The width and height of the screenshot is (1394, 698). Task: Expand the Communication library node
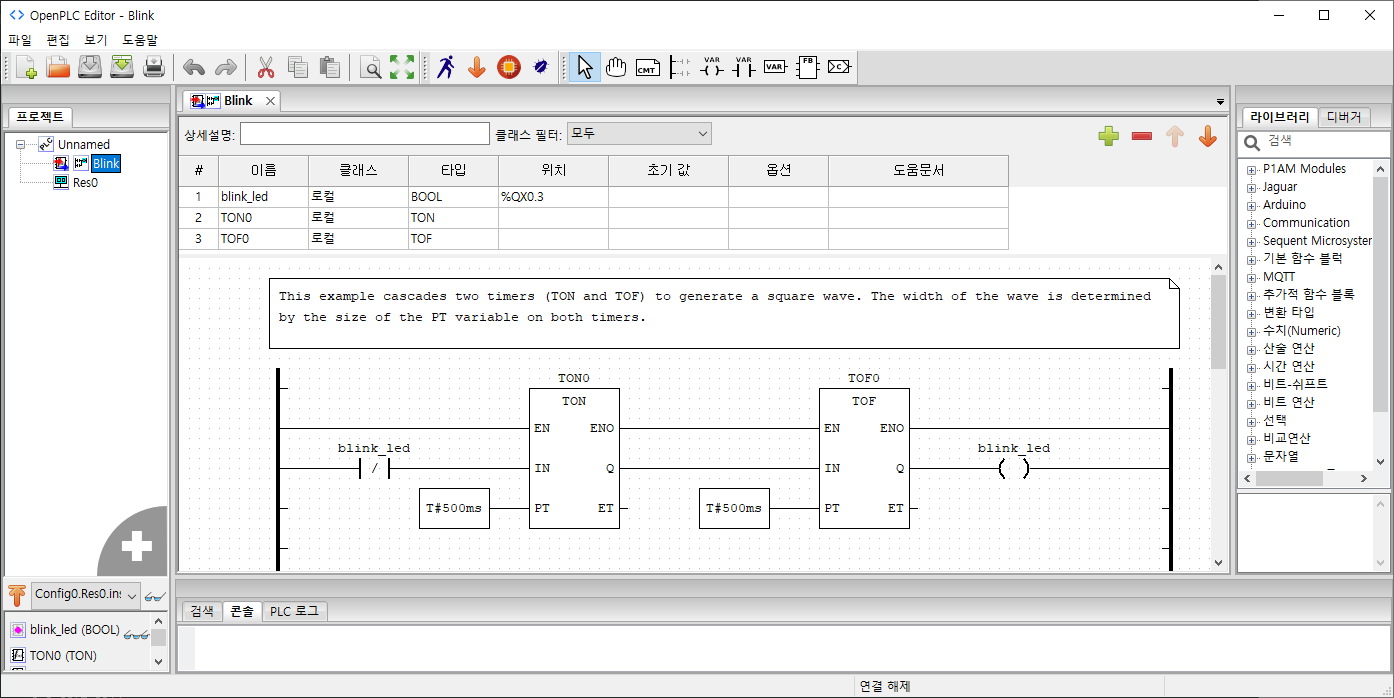click(1251, 223)
